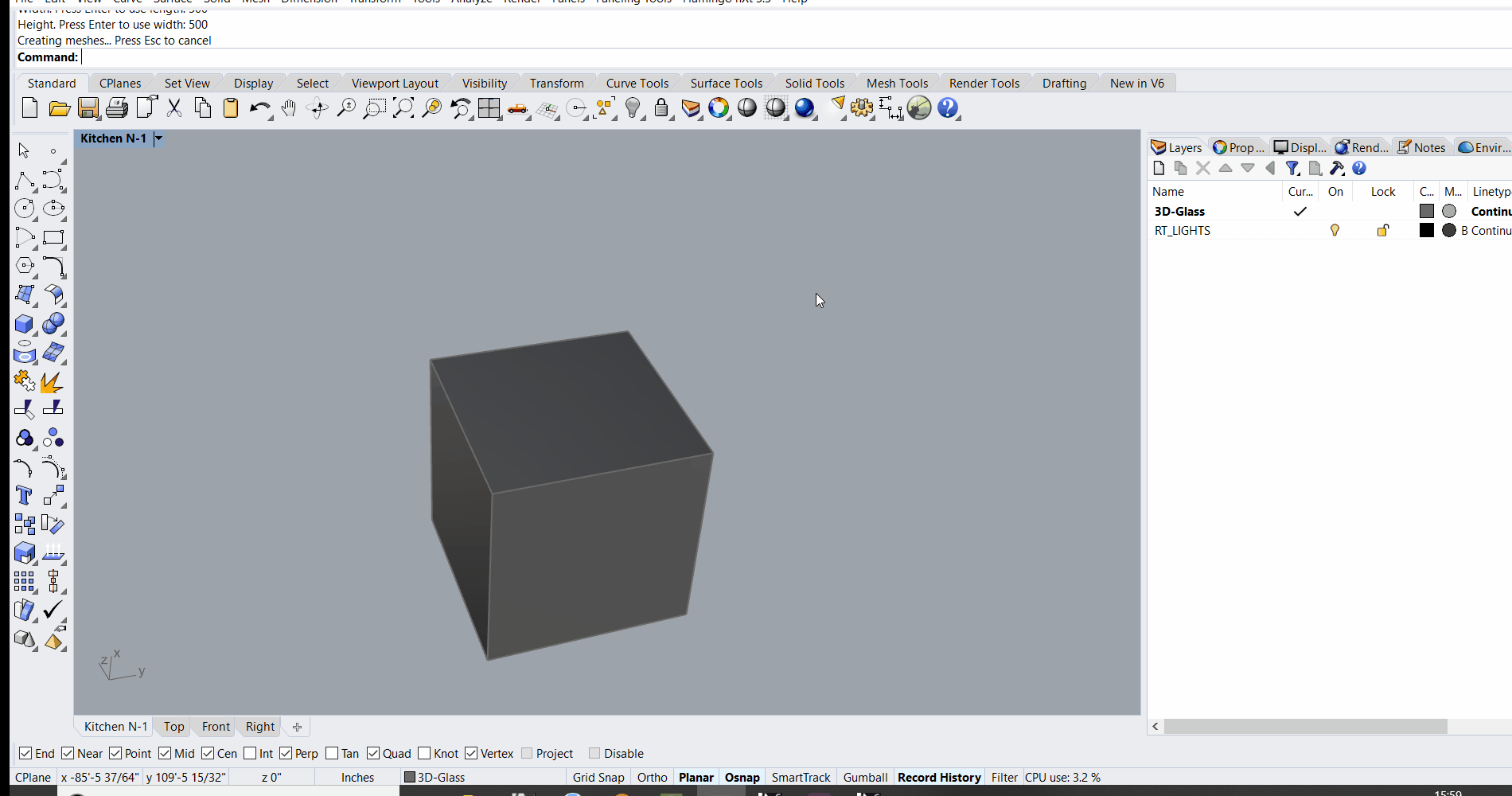Click the Undo arrow icon
This screenshot has height=796, width=1512.
pyautogui.click(x=259, y=108)
